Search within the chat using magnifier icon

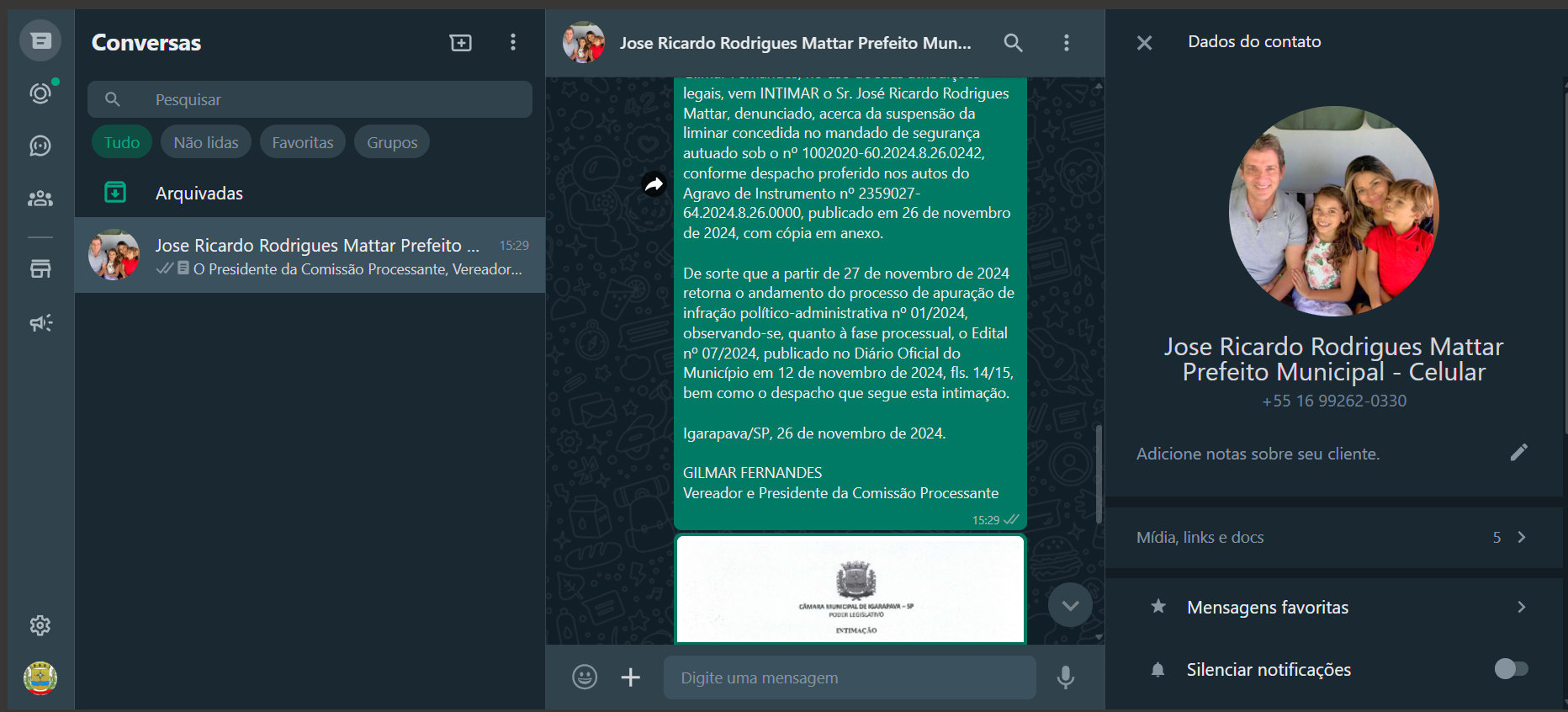pos(1013,43)
